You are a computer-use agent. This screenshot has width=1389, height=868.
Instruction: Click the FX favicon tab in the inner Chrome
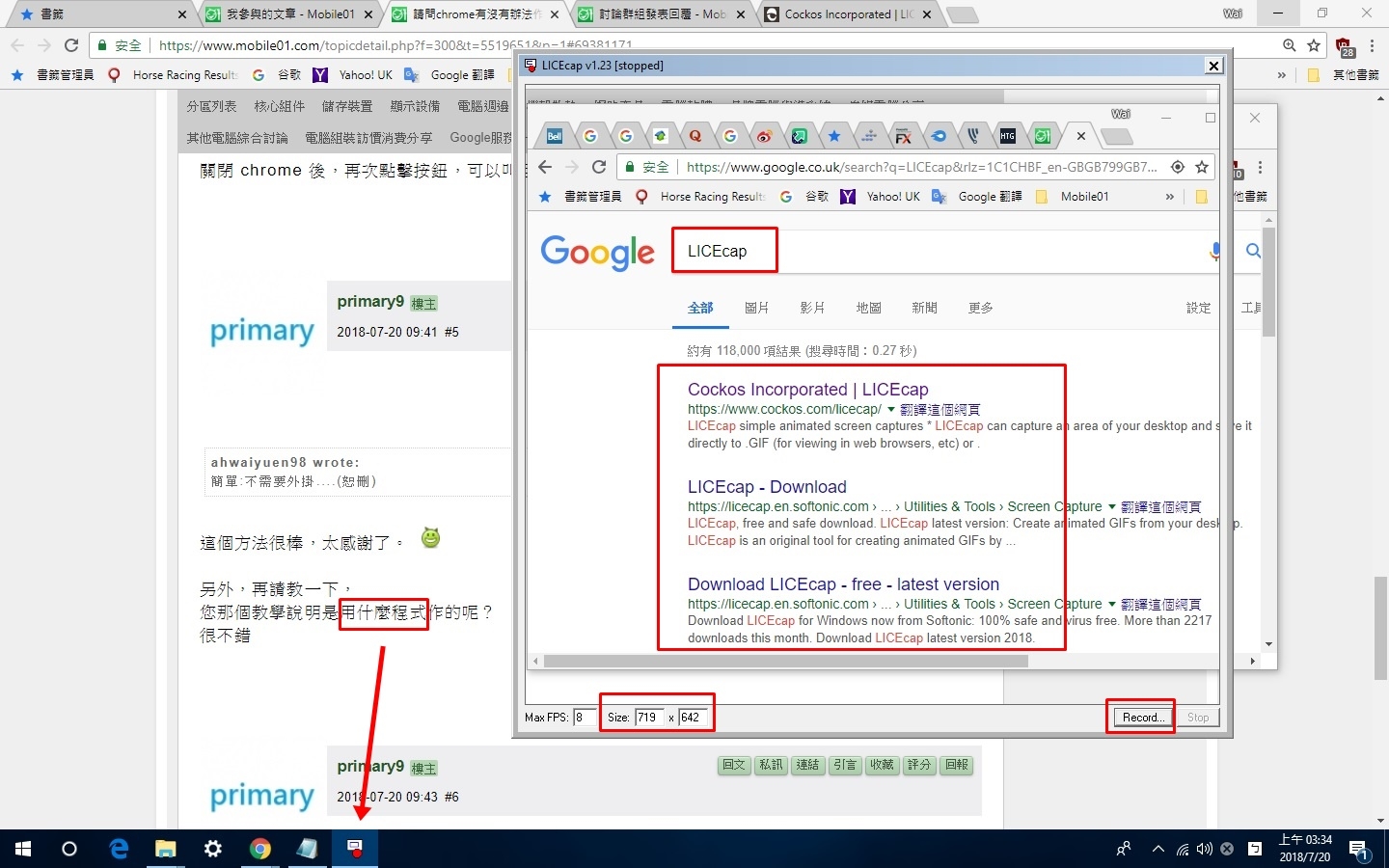(x=903, y=136)
